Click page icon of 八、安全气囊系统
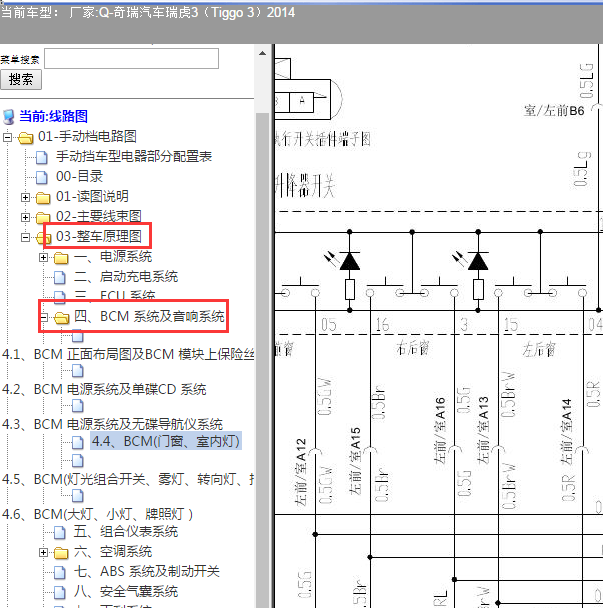603x608 pixels. click(60, 592)
